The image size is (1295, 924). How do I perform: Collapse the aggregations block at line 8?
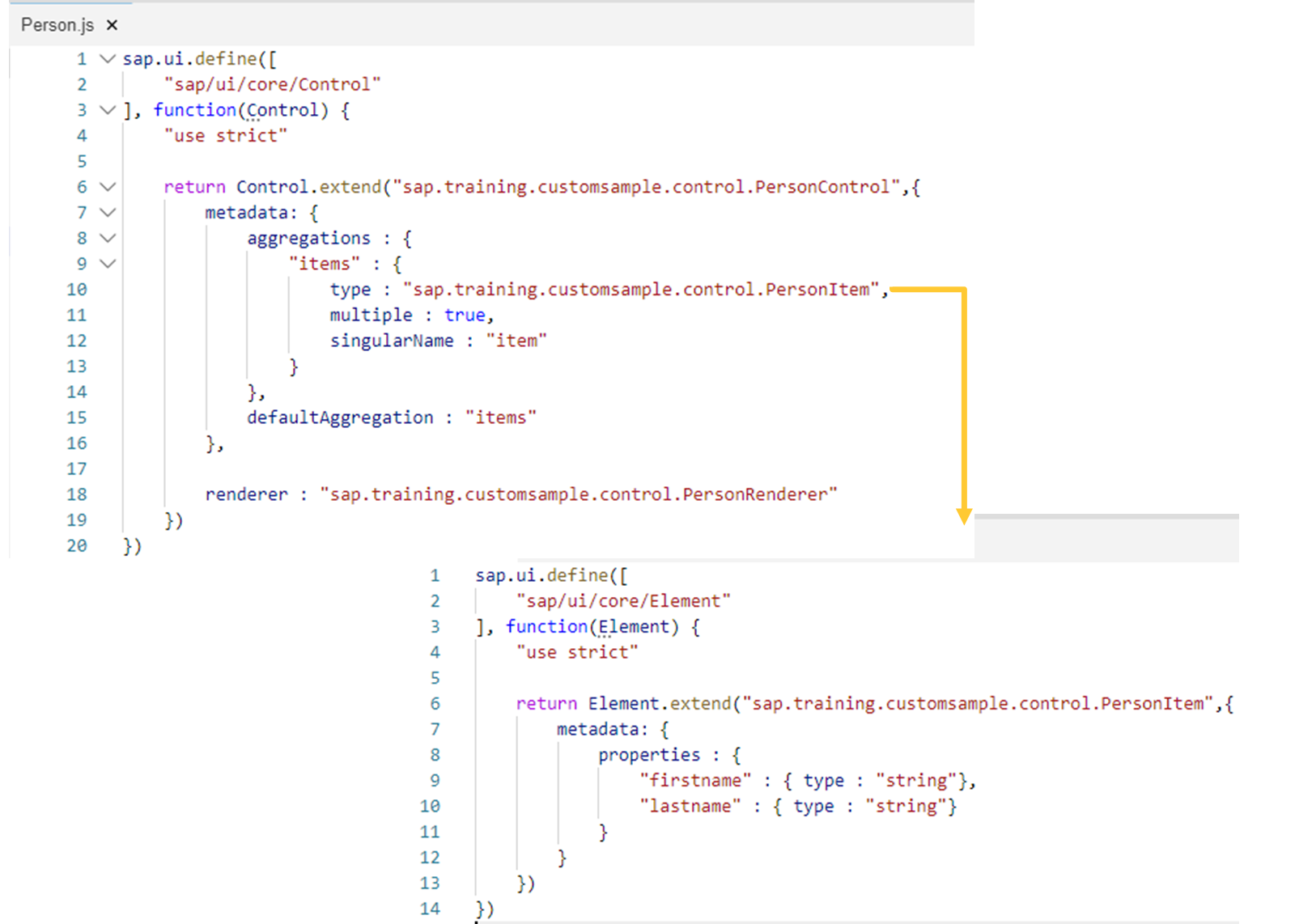tap(108, 239)
